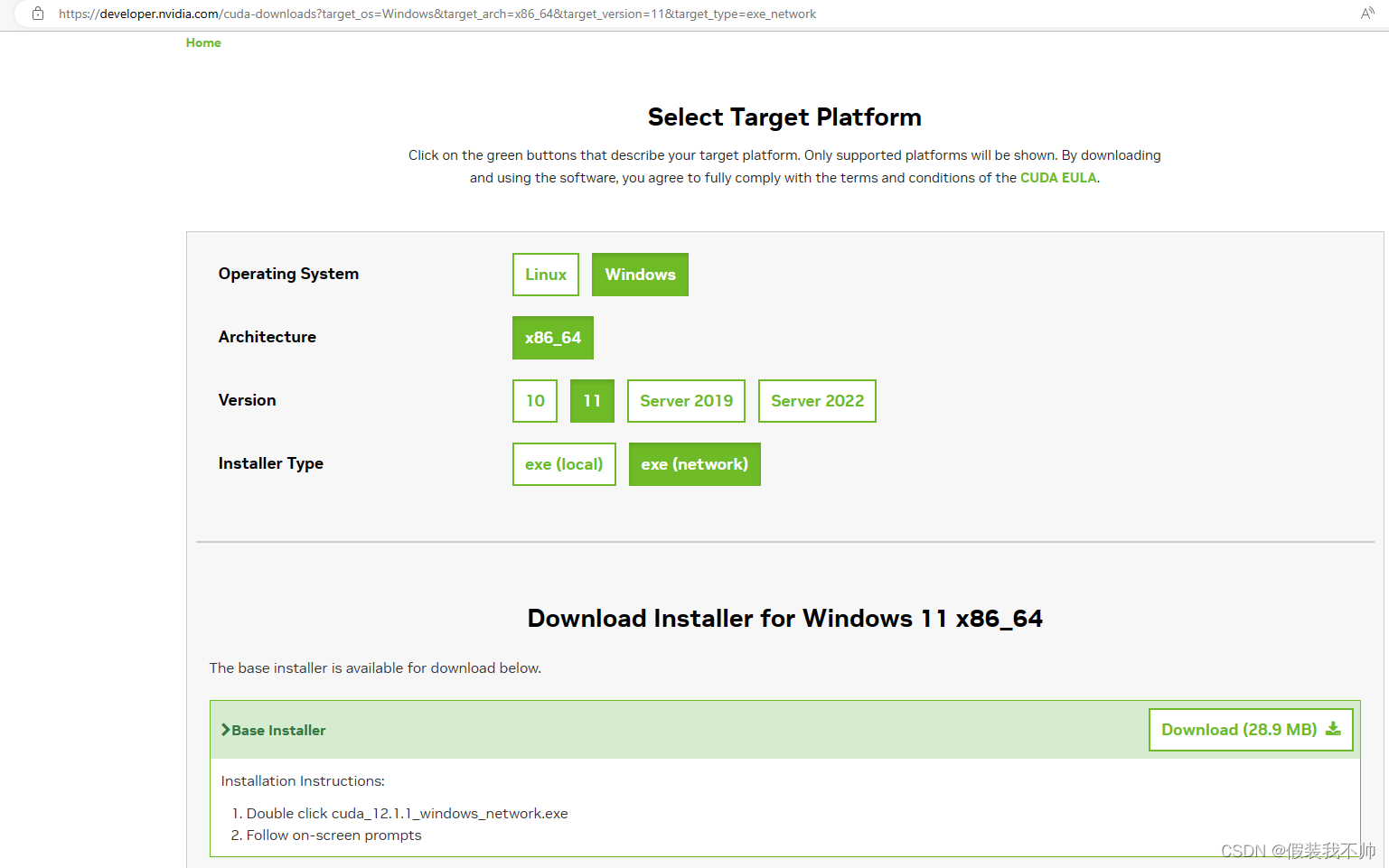Click the 'Select Target Platform' heading
This screenshot has height=868, width=1389.
point(784,117)
